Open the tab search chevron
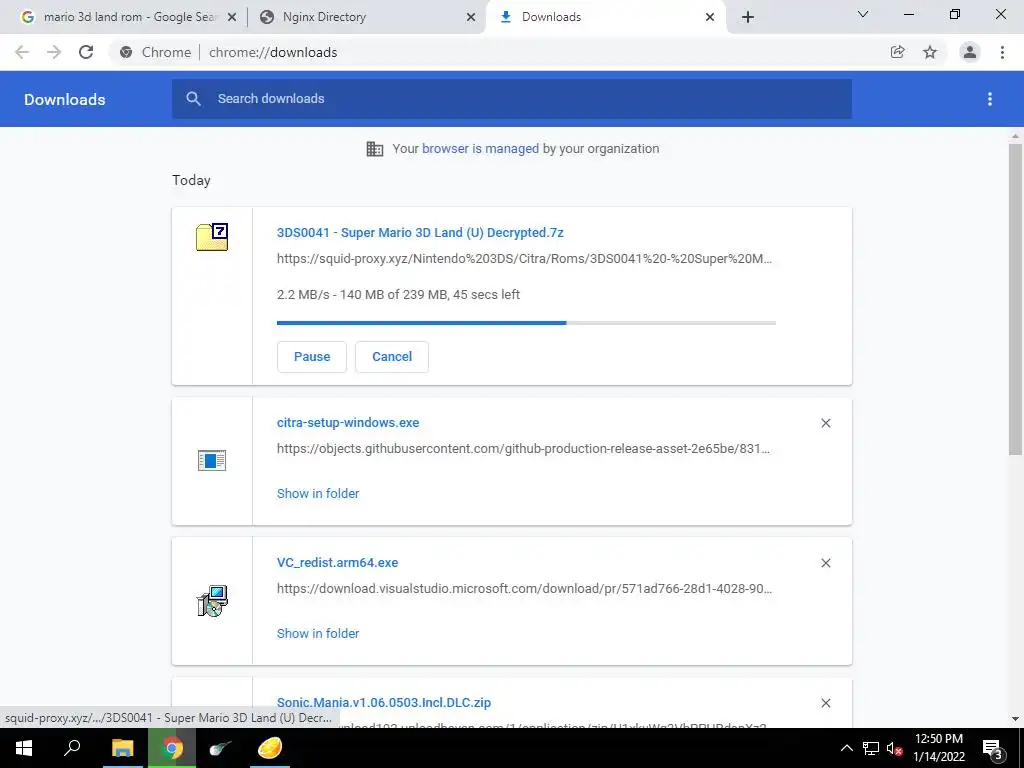The height and width of the screenshot is (768, 1024). click(x=863, y=14)
